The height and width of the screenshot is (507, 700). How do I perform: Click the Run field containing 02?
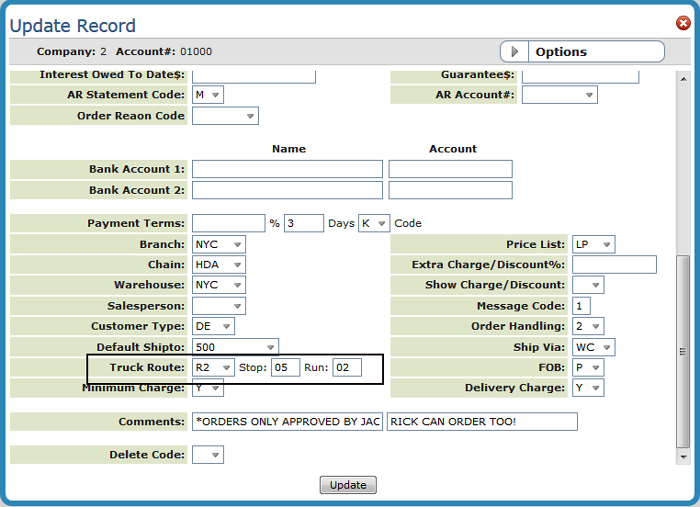tap(346, 368)
